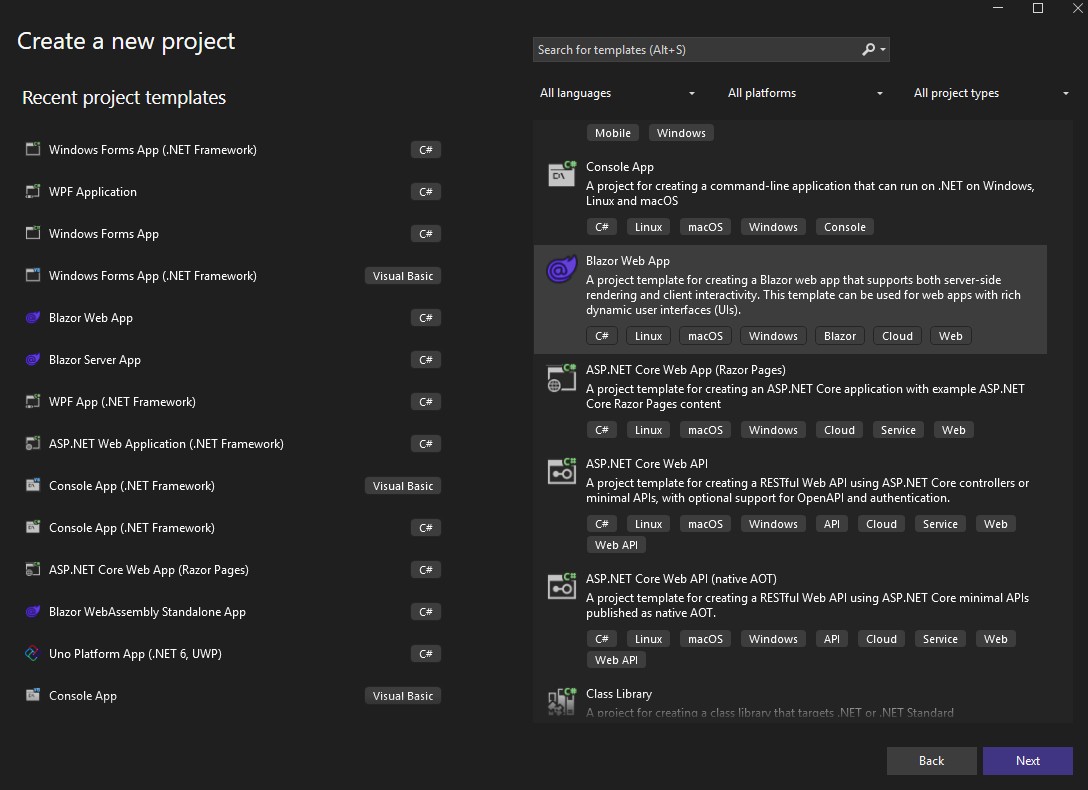Click the Uno Platform App recent icon
Screen dimensions: 1088x790
[33, 654]
